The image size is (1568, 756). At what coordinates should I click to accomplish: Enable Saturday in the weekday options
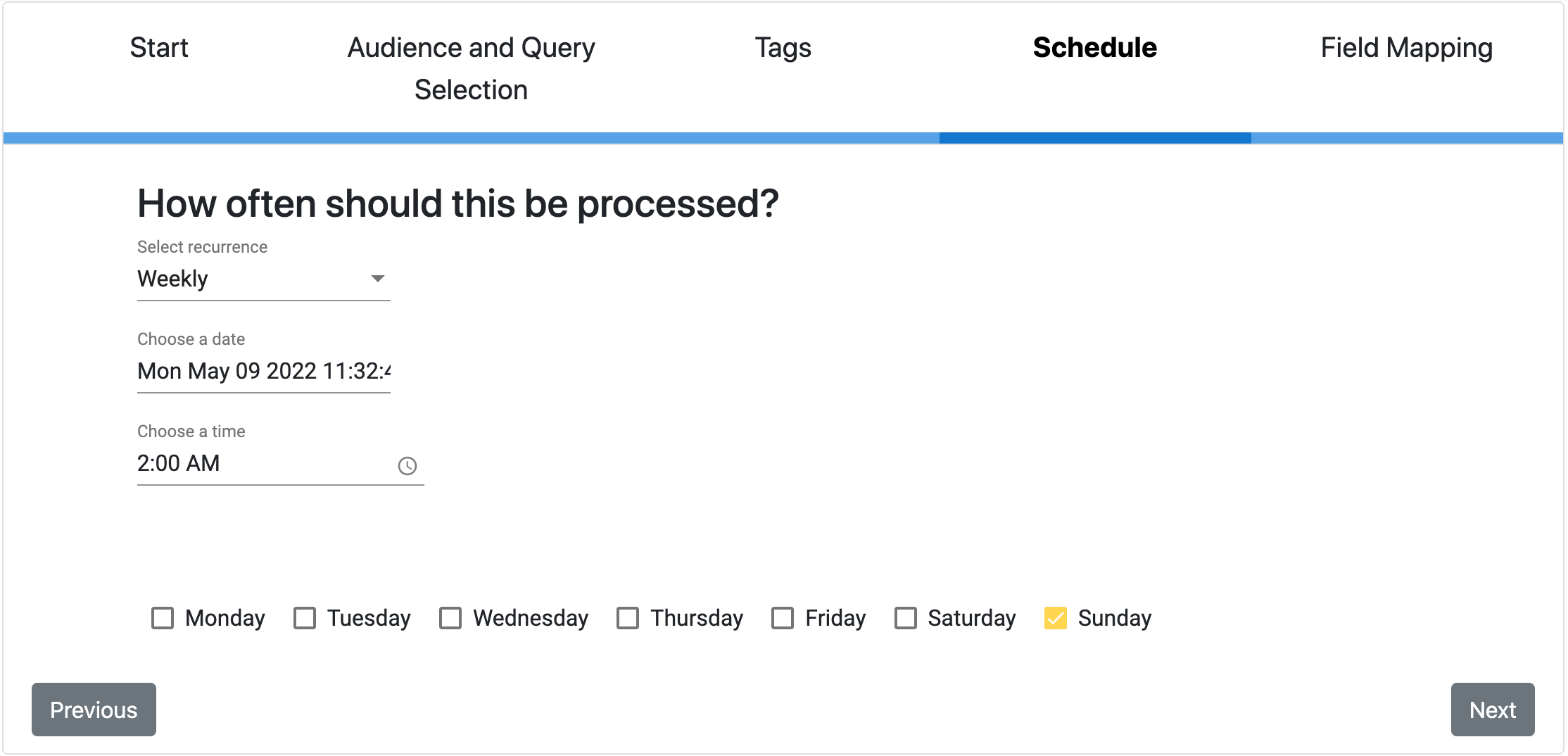click(x=906, y=618)
